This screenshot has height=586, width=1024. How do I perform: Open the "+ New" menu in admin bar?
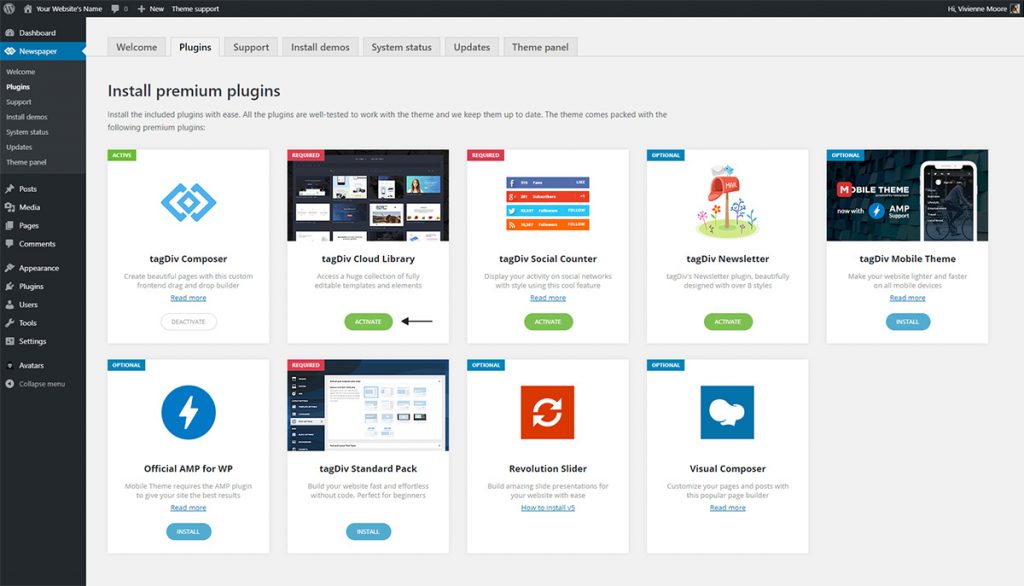pyautogui.click(x=149, y=8)
